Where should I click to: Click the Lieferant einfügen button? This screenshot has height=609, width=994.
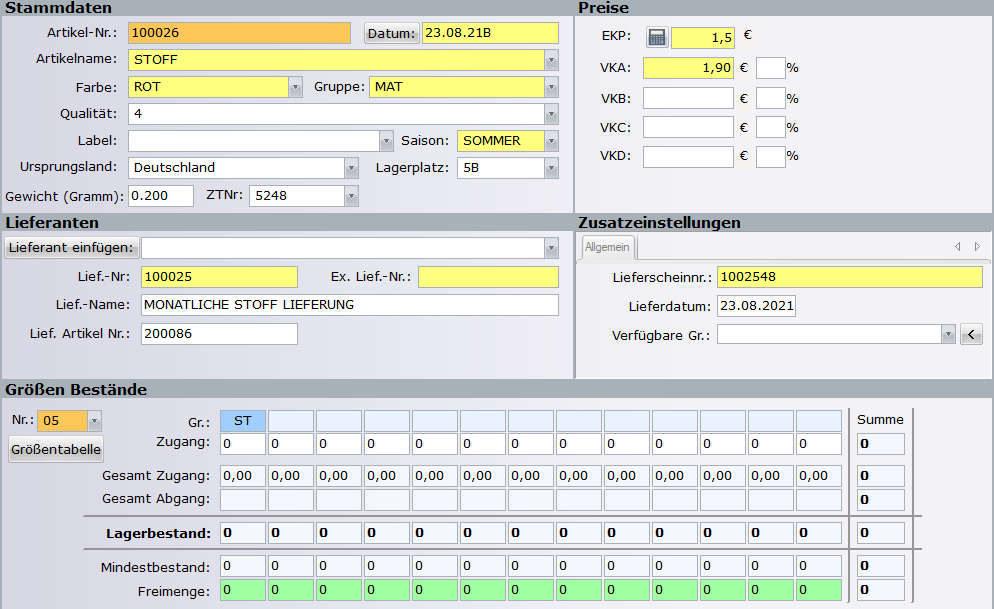71,248
